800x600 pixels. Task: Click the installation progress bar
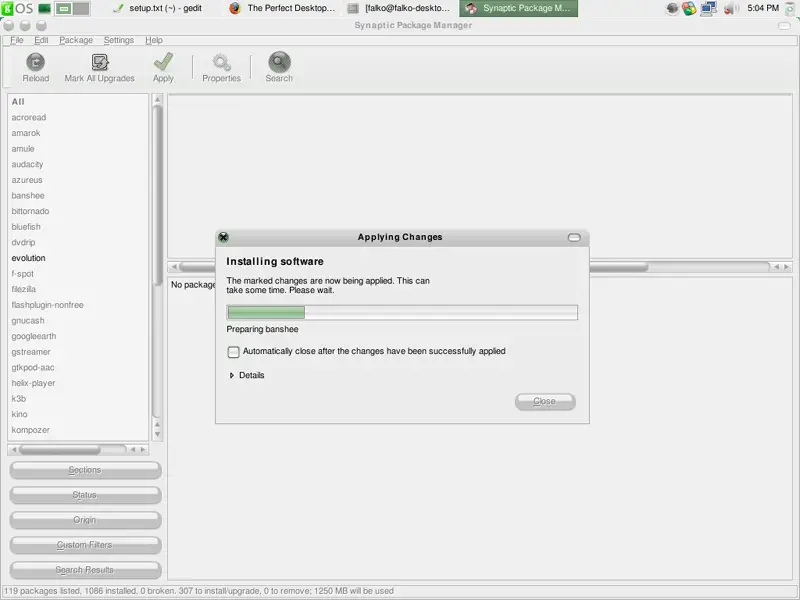(402, 312)
